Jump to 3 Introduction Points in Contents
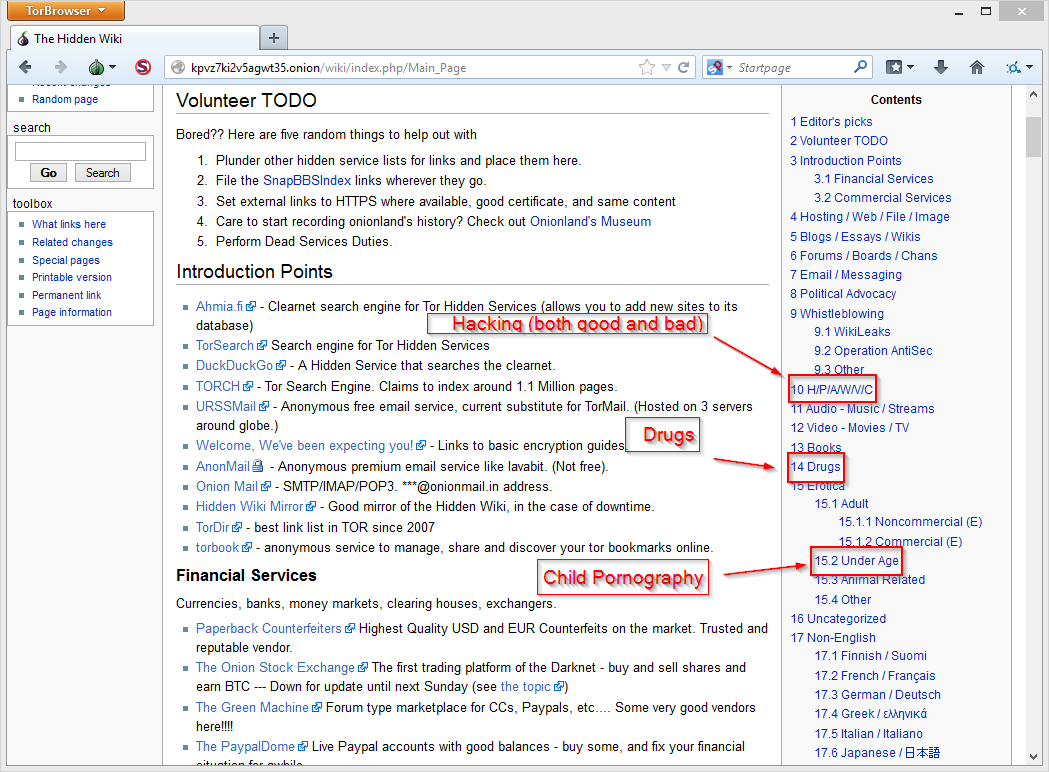This screenshot has width=1049, height=772. pyautogui.click(x=846, y=161)
